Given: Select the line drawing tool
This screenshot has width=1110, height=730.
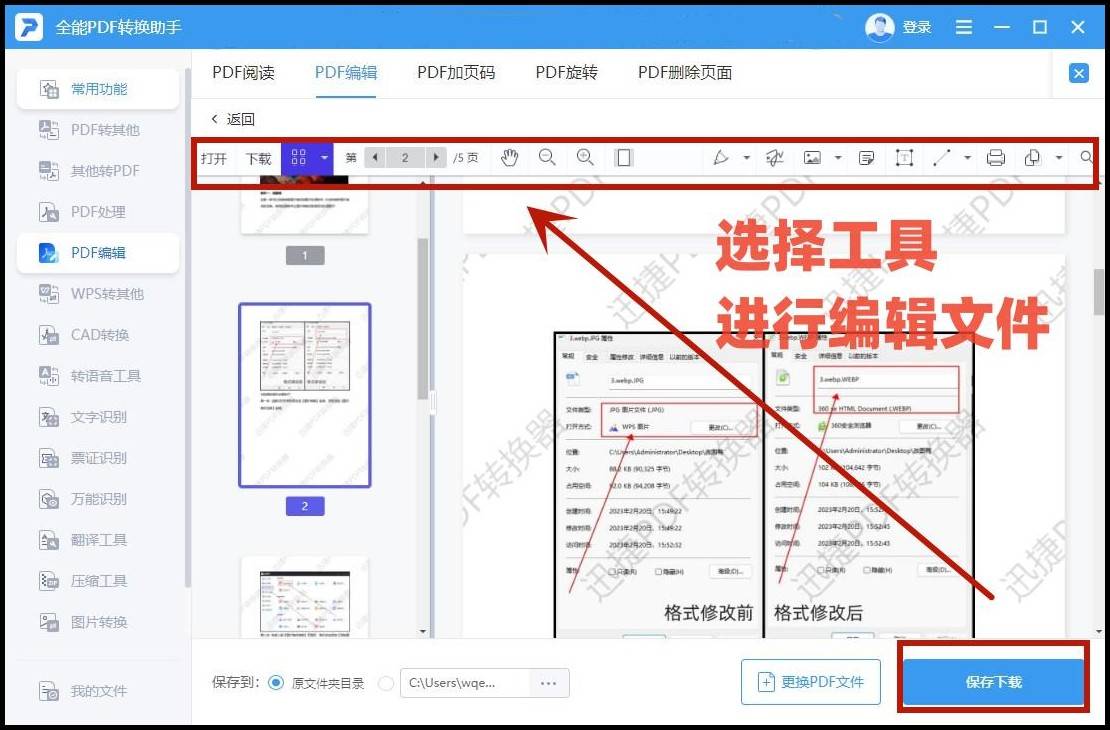Looking at the screenshot, I should coord(942,157).
